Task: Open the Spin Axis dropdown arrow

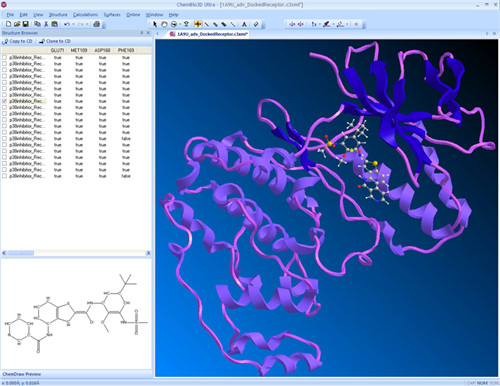Action: click(x=319, y=24)
